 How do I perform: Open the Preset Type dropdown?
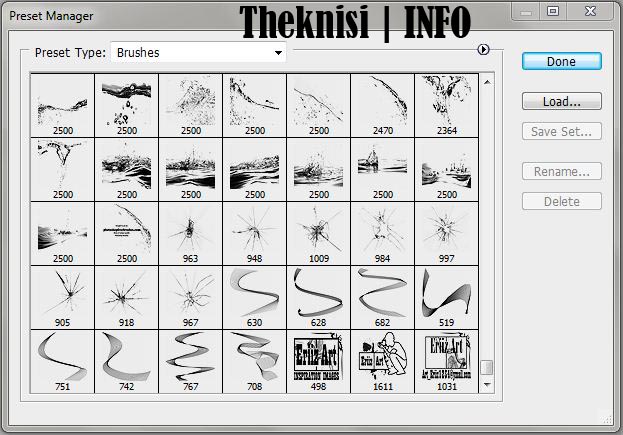(x=197, y=52)
